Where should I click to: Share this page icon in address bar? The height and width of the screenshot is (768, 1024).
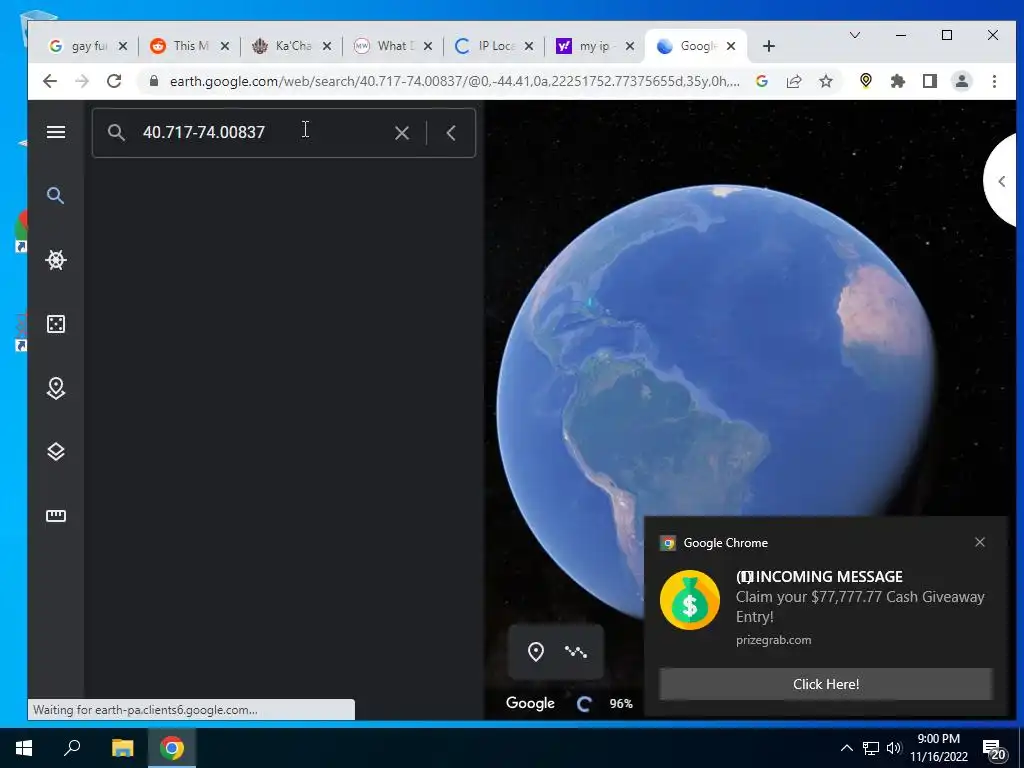(794, 81)
